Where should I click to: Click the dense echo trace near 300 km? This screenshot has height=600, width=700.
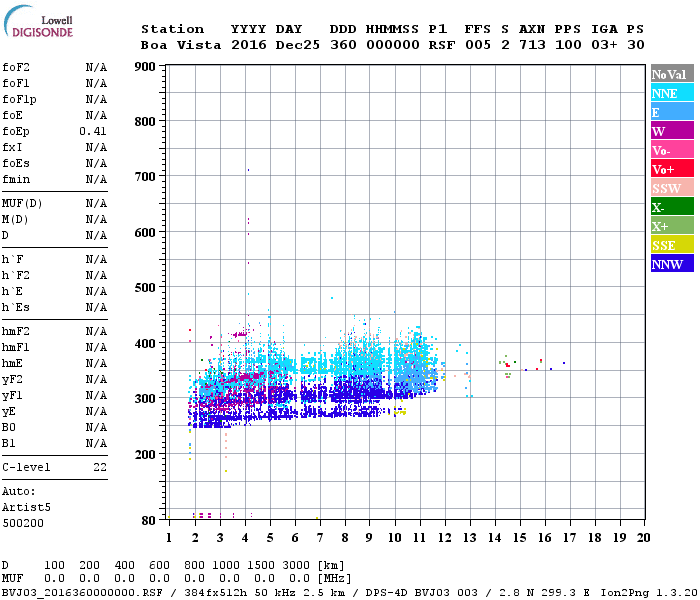pyautogui.click(x=339, y=395)
